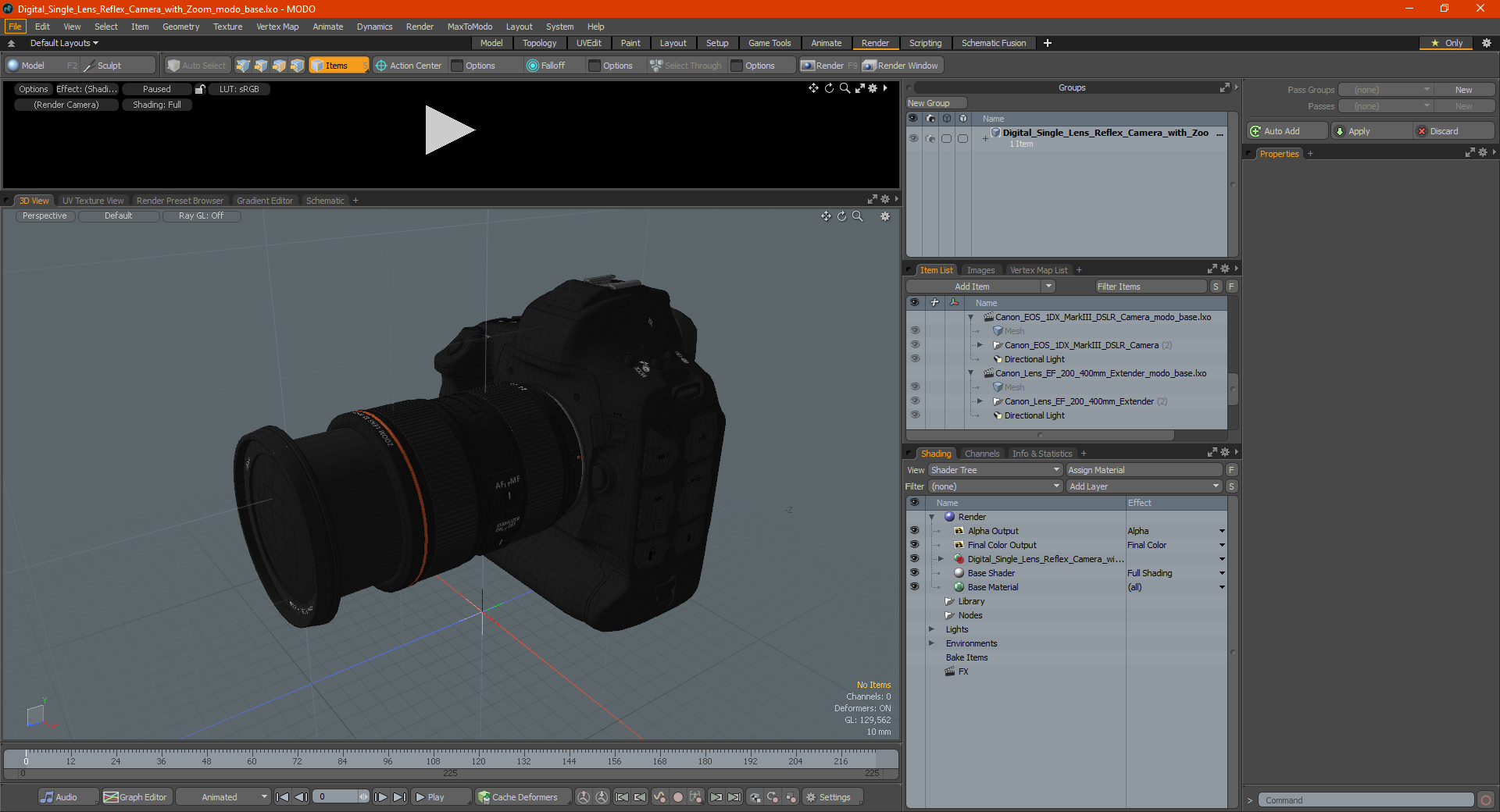
Task: Click Auto Add button
Action: point(1287,131)
